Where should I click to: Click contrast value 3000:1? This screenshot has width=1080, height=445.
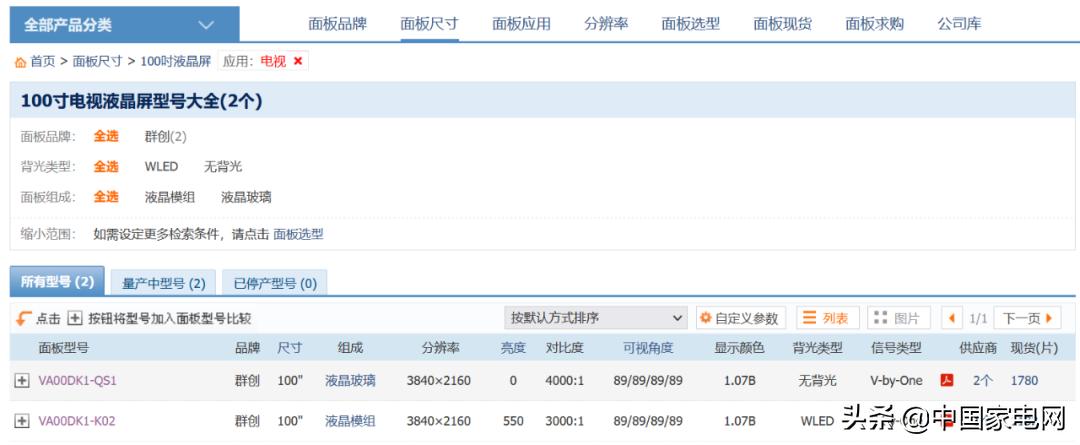[565, 421]
